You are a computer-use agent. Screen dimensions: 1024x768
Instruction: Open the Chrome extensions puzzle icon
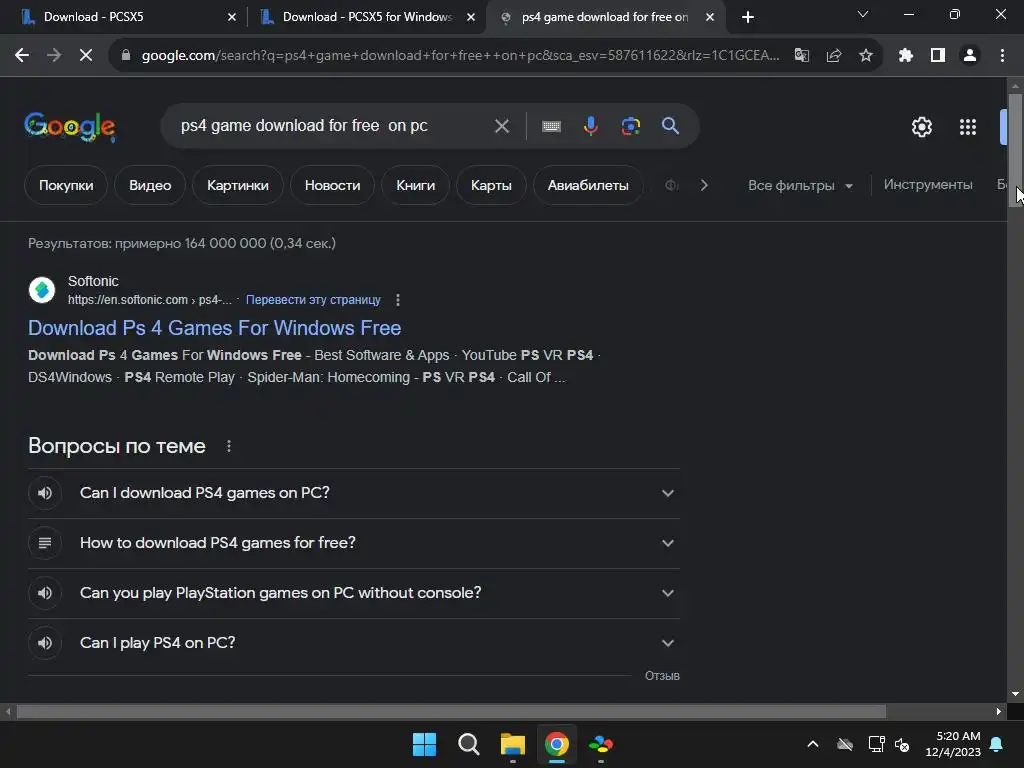point(906,56)
